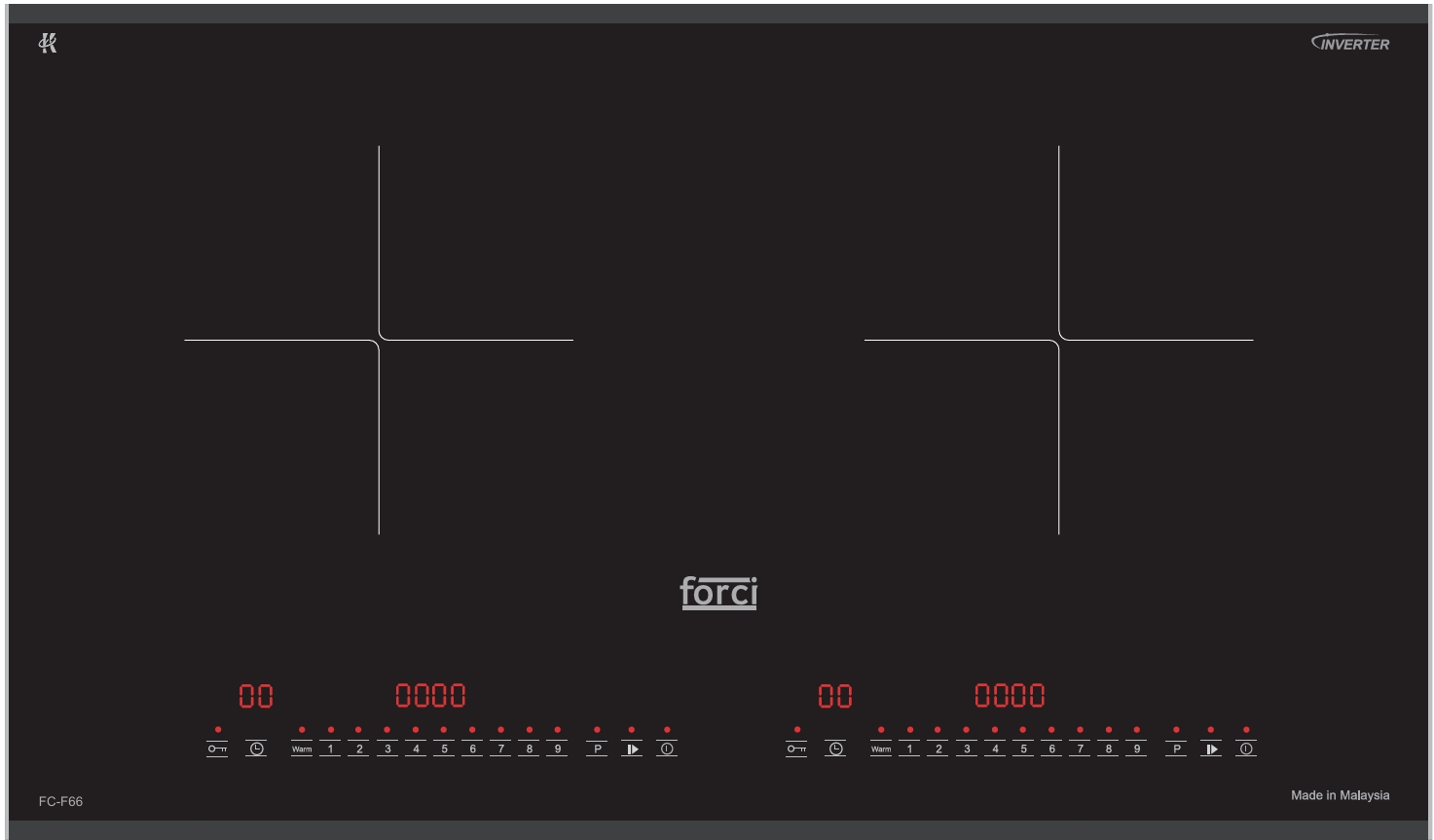Activate P boost on the right zone
1434x840 pixels.
1176,749
